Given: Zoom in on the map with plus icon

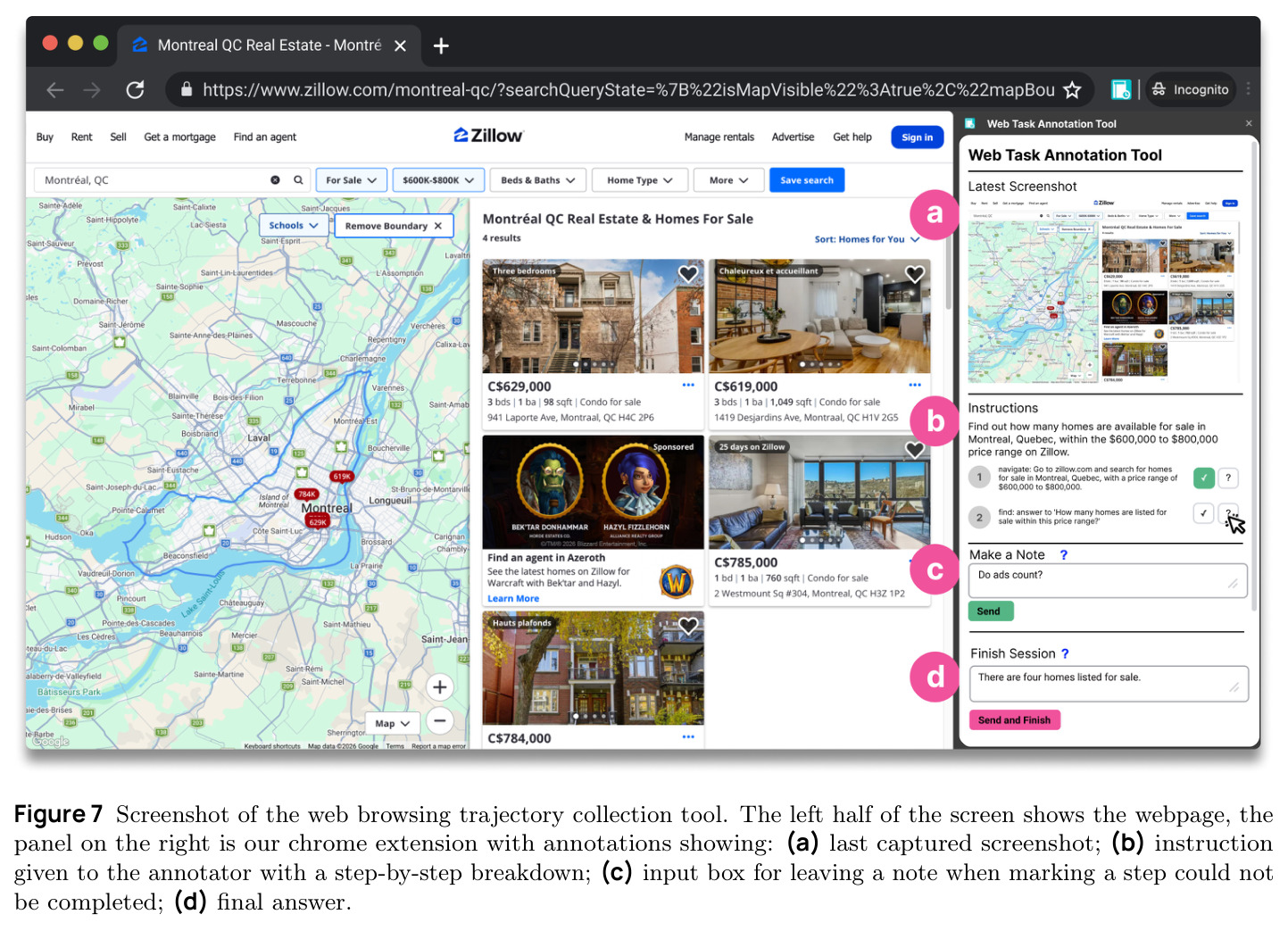Looking at the screenshot, I should (x=439, y=686).
